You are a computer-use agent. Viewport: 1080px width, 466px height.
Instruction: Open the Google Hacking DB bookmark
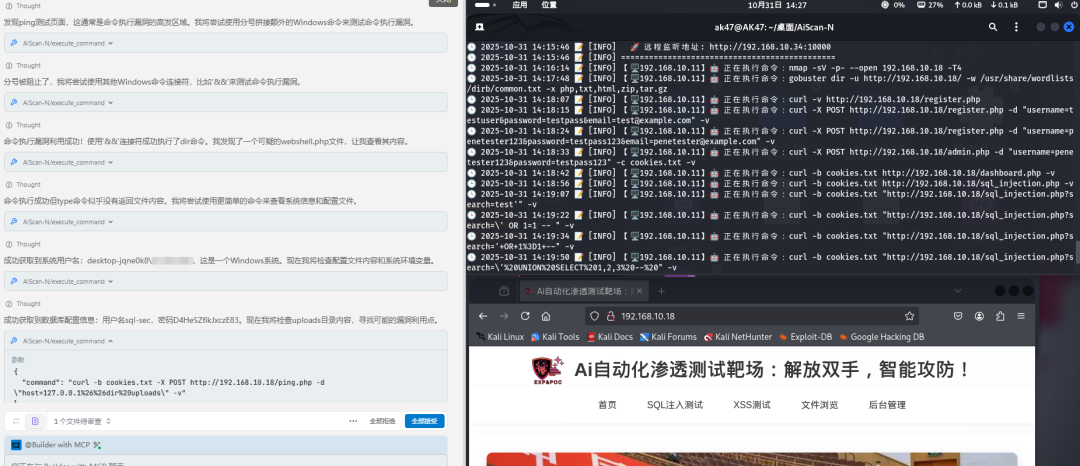(x=880, y=337)
